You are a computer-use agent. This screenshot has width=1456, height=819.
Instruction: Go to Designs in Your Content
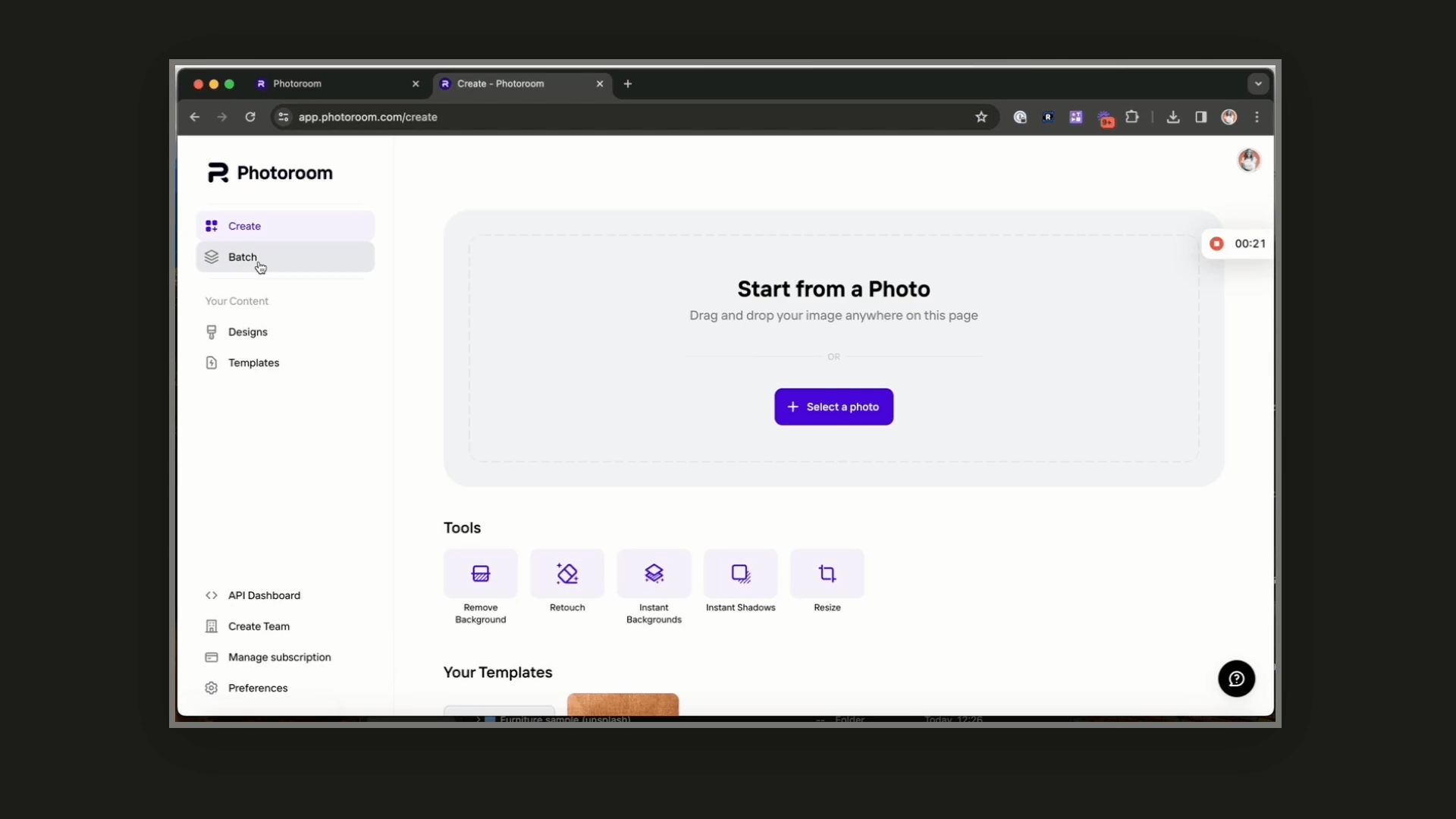(285, 332)
